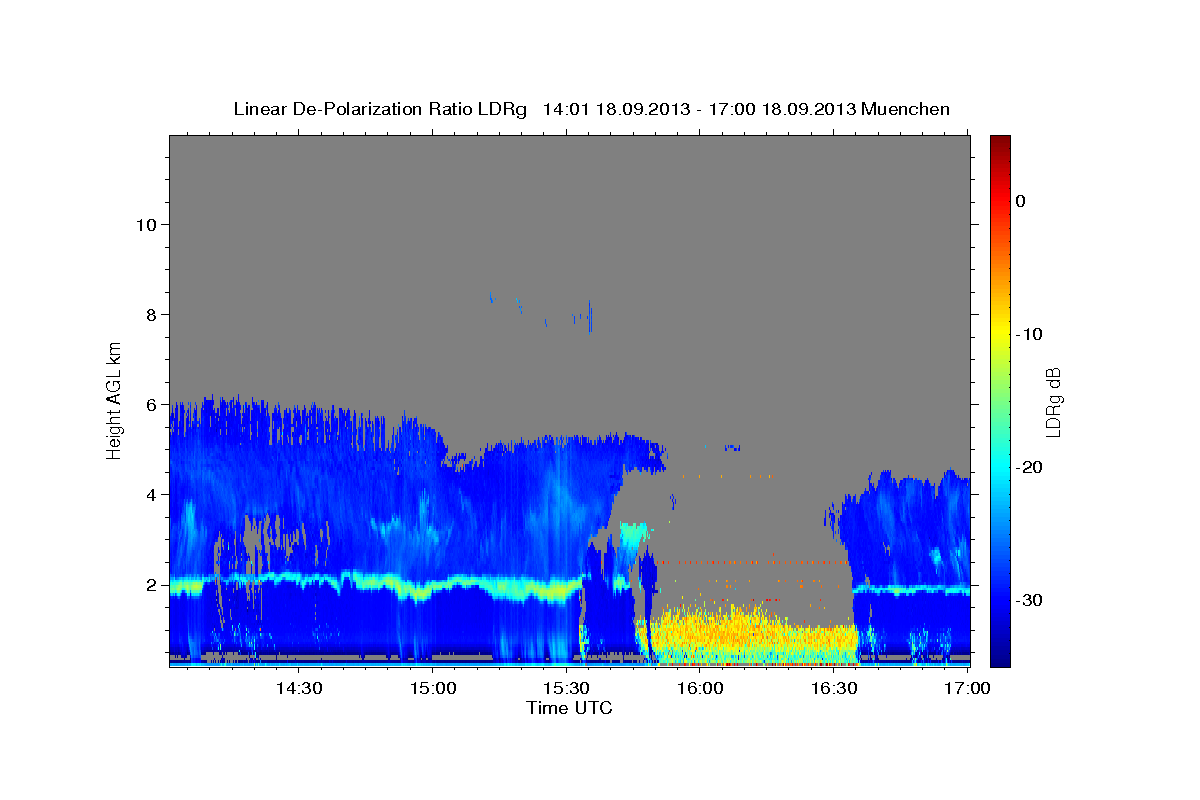The image size is (1200, 800).
Task: Click the 'LDRg dB' colorbar label
Action: (1052, 401)
